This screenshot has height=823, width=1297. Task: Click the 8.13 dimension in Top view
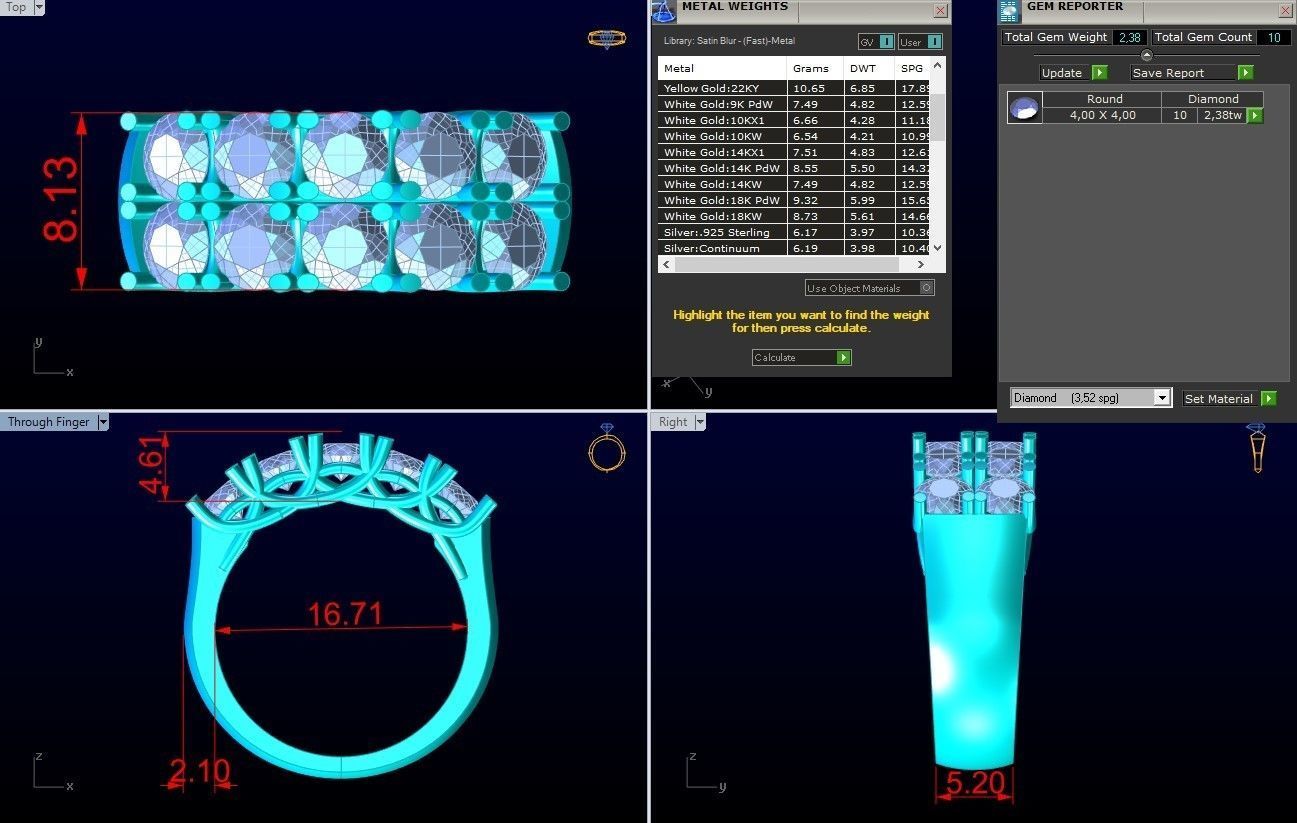tap(60, 199)
